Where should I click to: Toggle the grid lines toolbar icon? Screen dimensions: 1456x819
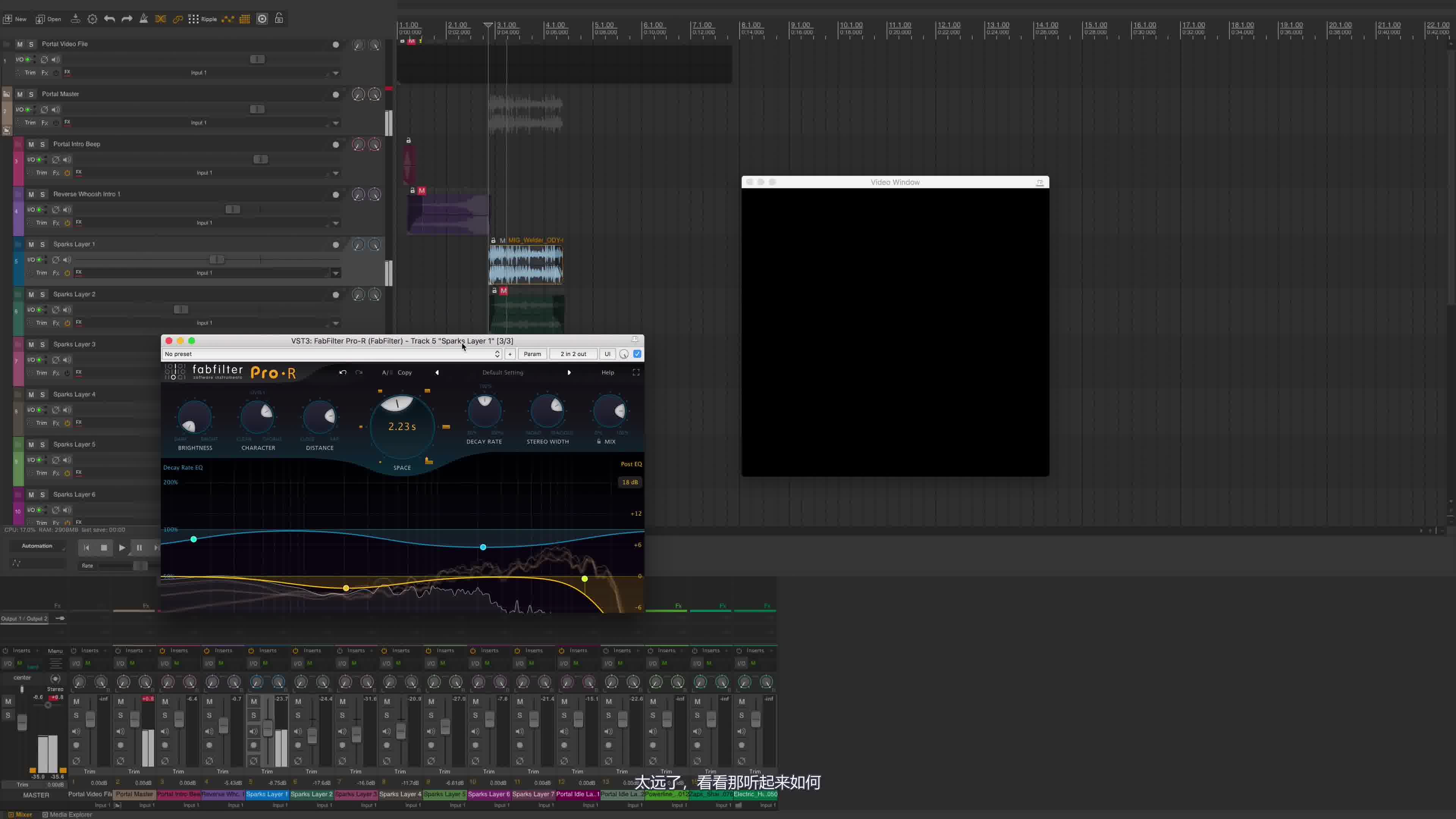pos(245,19)
